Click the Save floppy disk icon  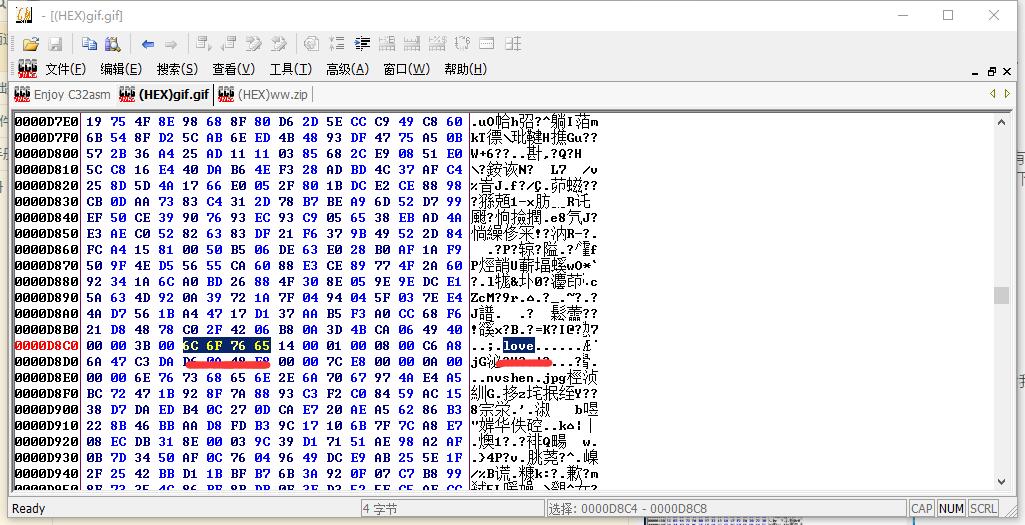[x=55, y=44]
